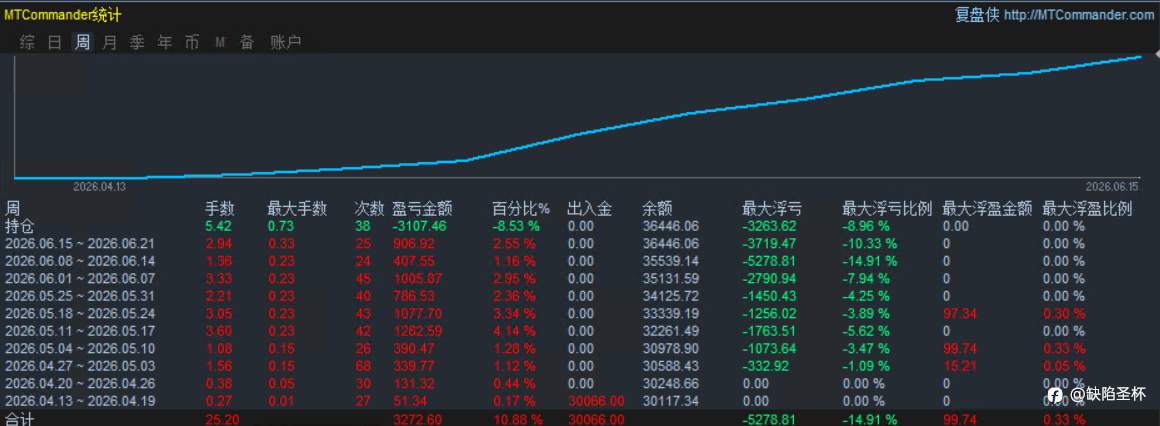Click the 余额 column header

pyautogui.click(x=657, y=209)
